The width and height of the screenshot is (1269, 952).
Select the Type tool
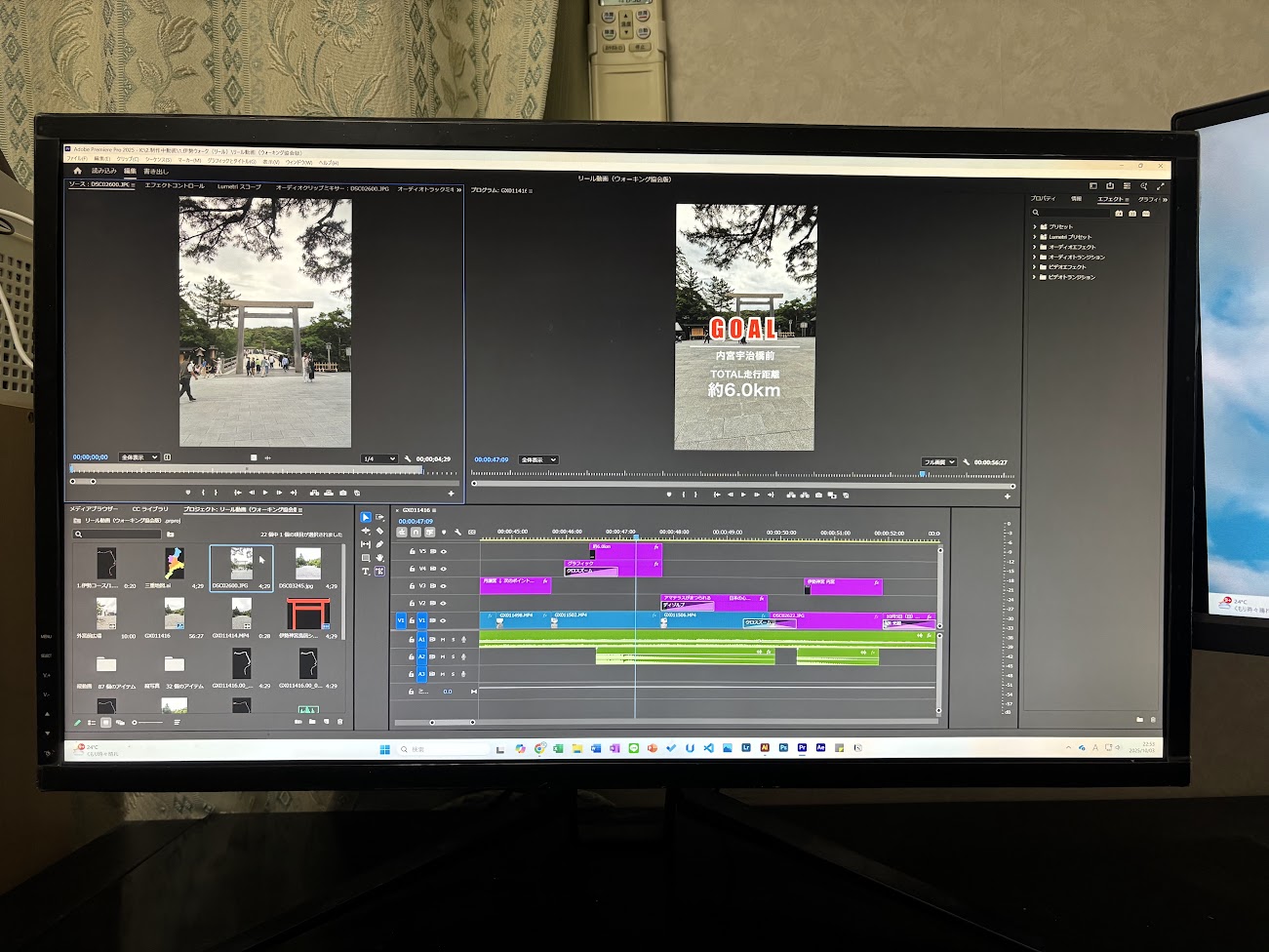click(366, 572)
